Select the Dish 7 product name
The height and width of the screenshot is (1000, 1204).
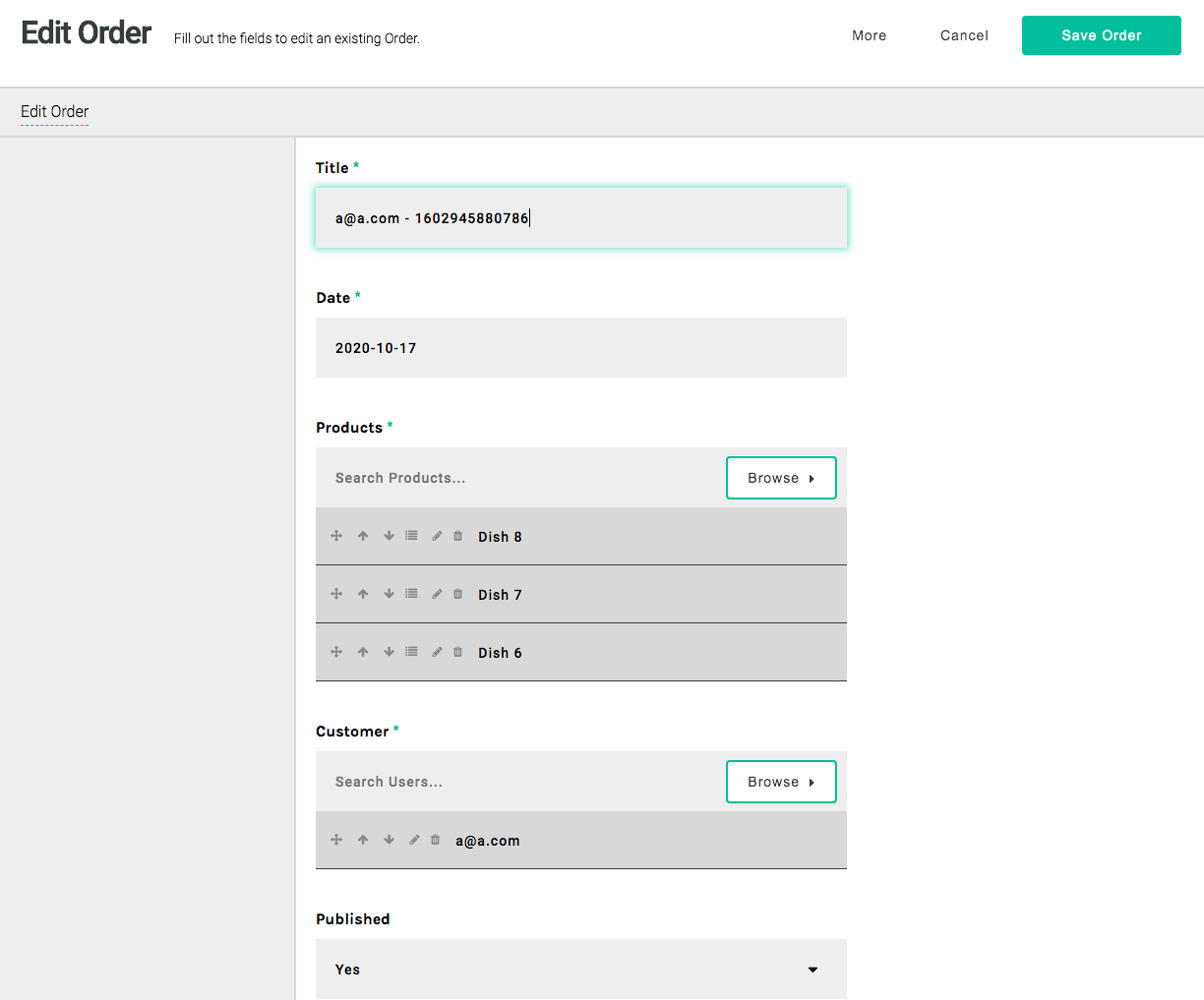[x=500, y=595]
